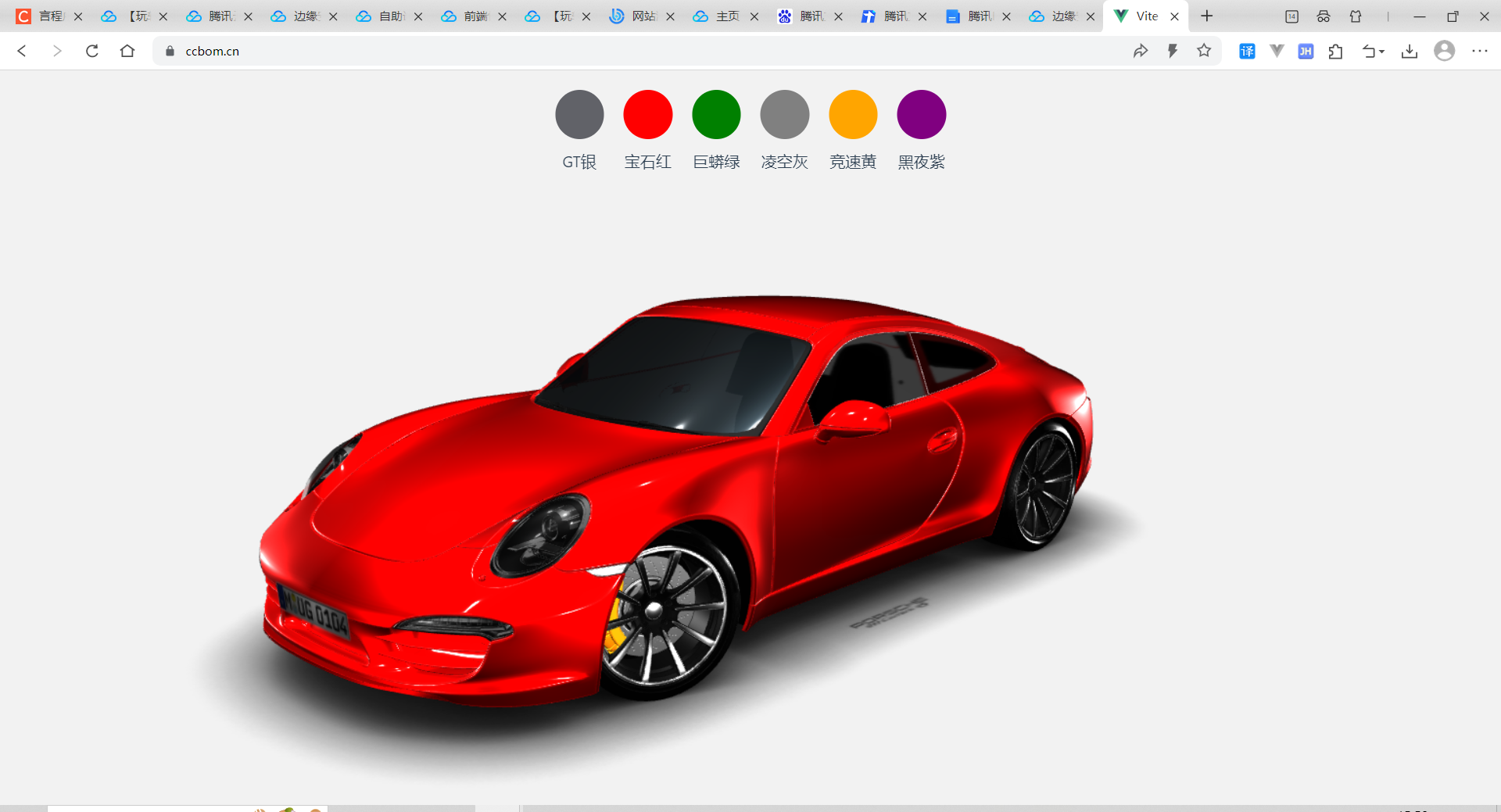Pick the 黑夜紫 purple swatch
Viewport: 1501px width, 812px height.
coord(922,114)
